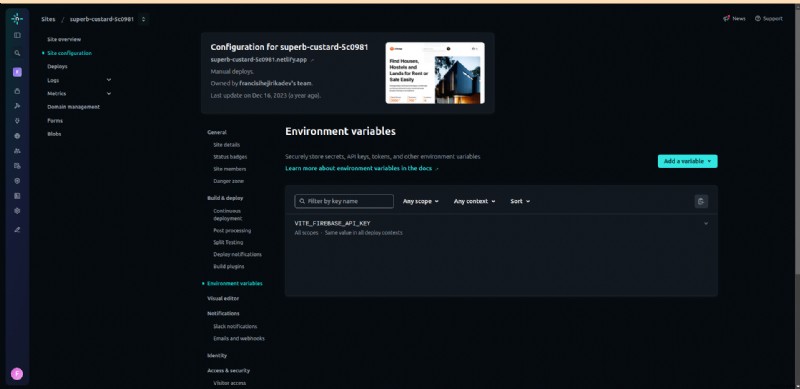Open the Deploys page
The image size is (800, 389).
coord(57,66)
